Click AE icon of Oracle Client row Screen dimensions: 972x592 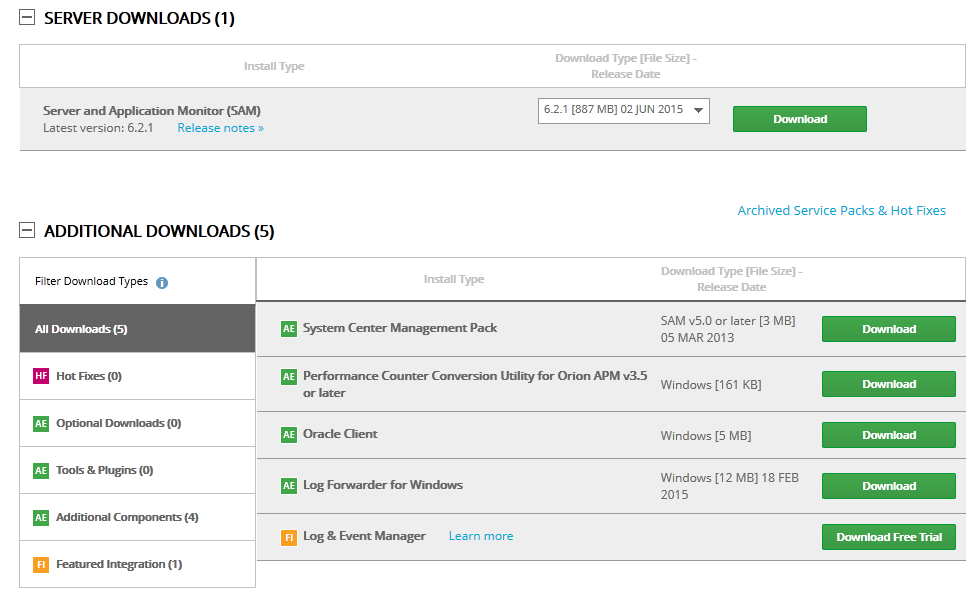pyautogui.click(x=289, y=435)
